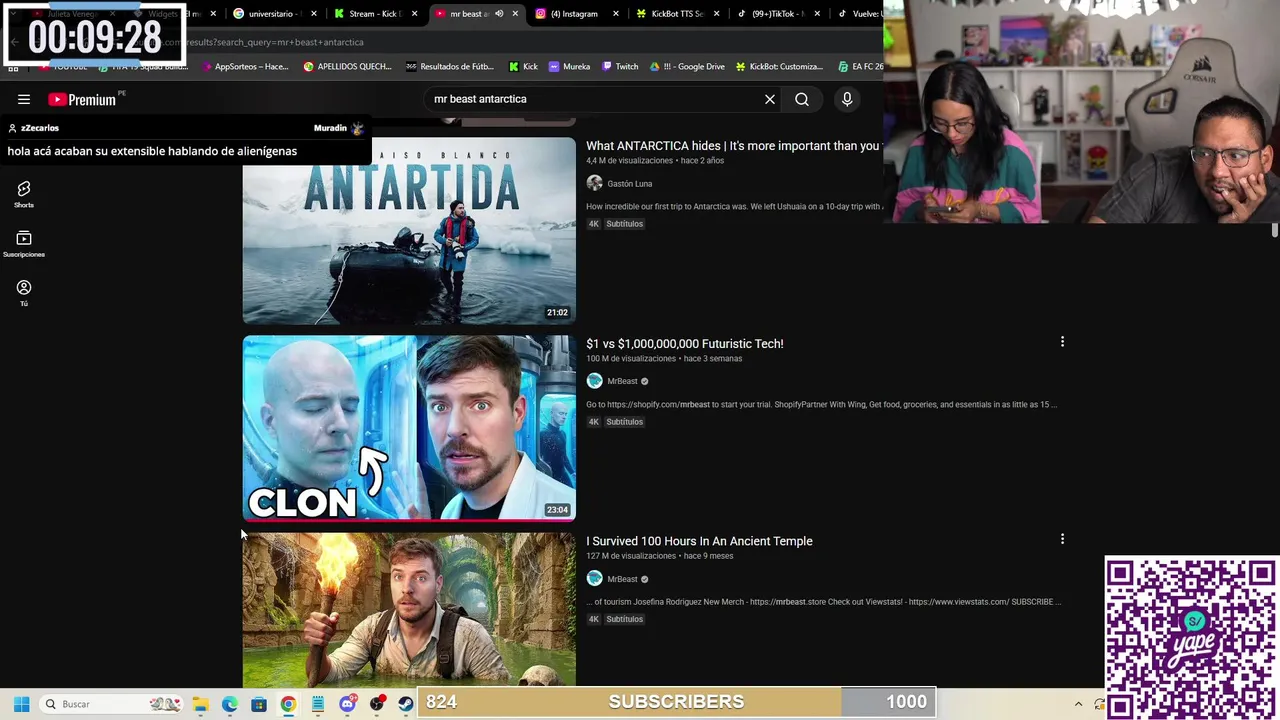The image size is (1280, 720).
Task: Show hidden system tray icons chevron
Action: (1078, 704)
